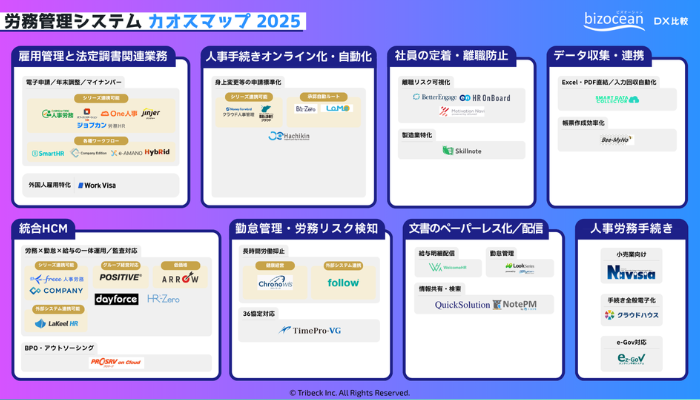The width and height of the screenshot is (700, 400).
Task: Click the 外国人雇用特化 label
Action: point(50,185)
